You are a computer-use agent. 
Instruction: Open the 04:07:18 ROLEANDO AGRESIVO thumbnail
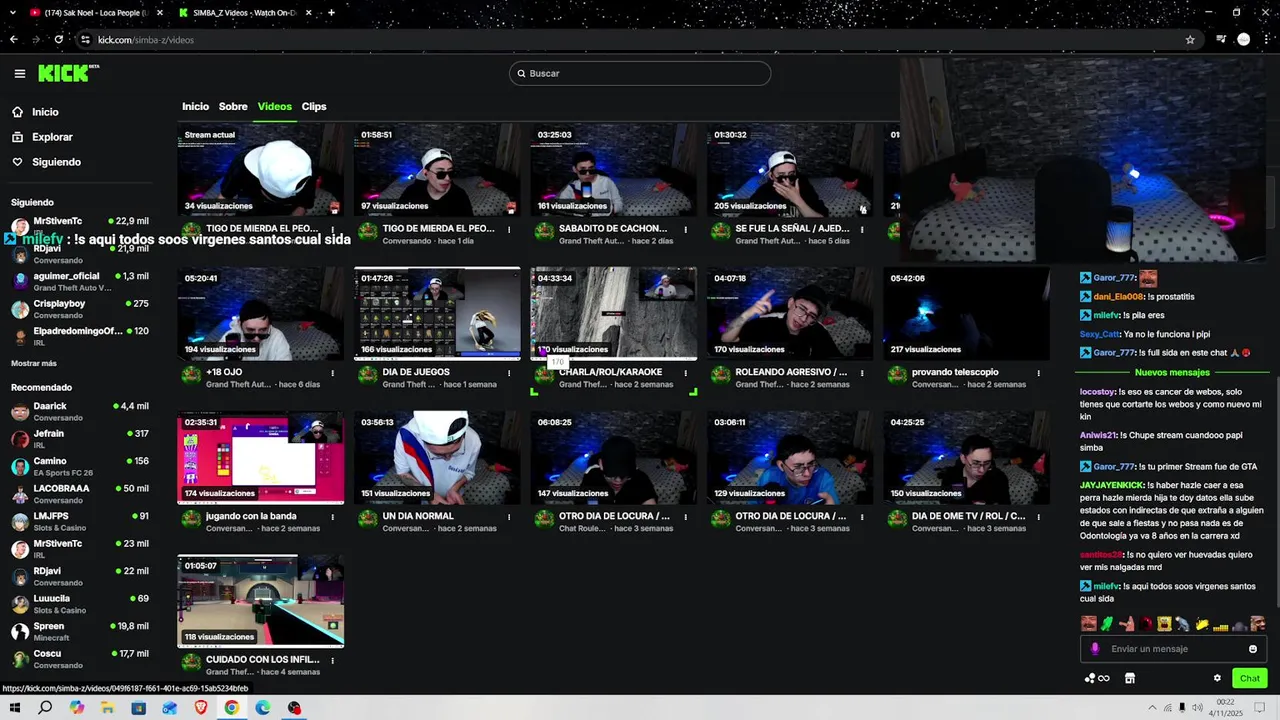pyautogui.click(x=790, y=314)
